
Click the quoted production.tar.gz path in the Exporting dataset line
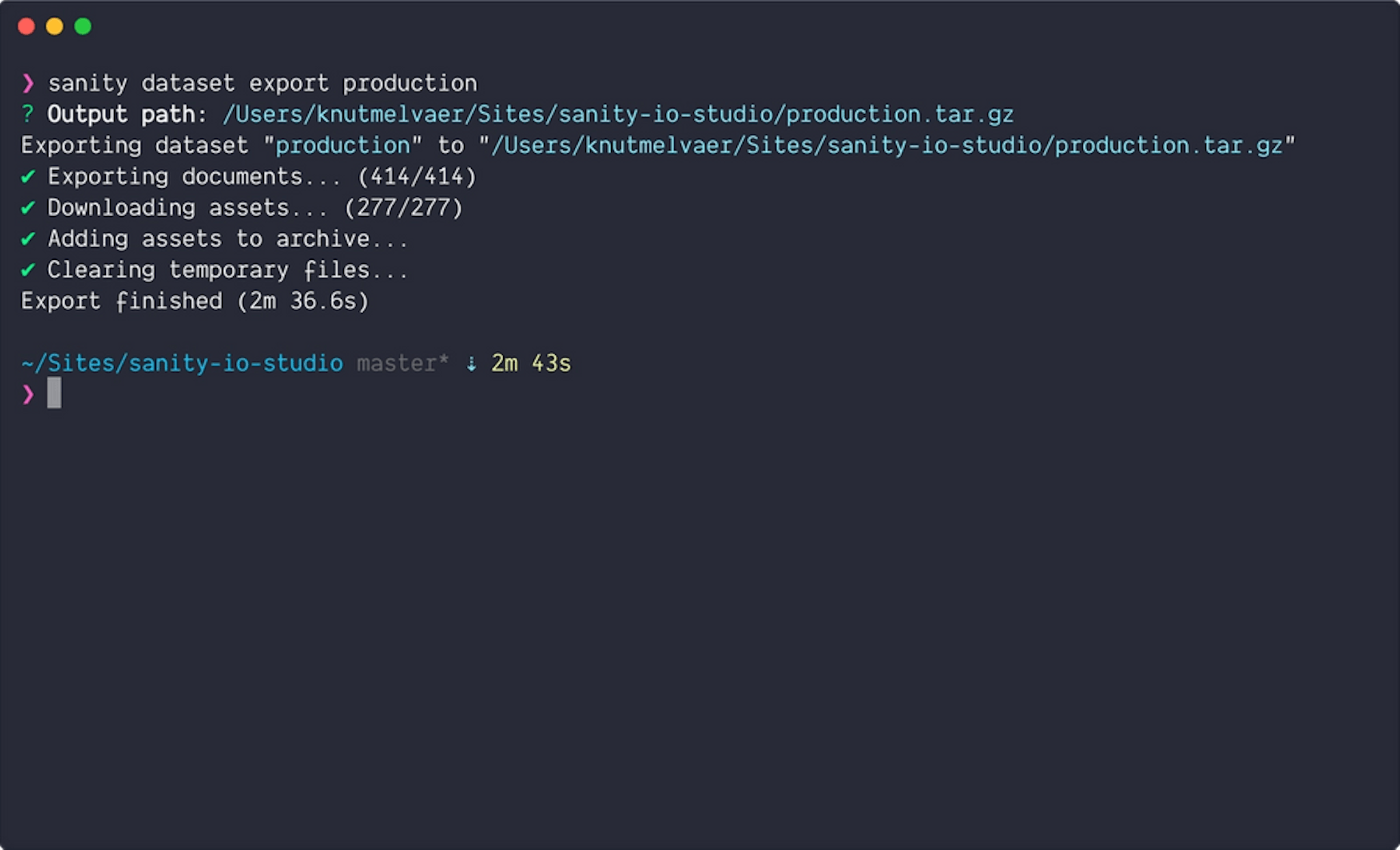coord(887,146)
